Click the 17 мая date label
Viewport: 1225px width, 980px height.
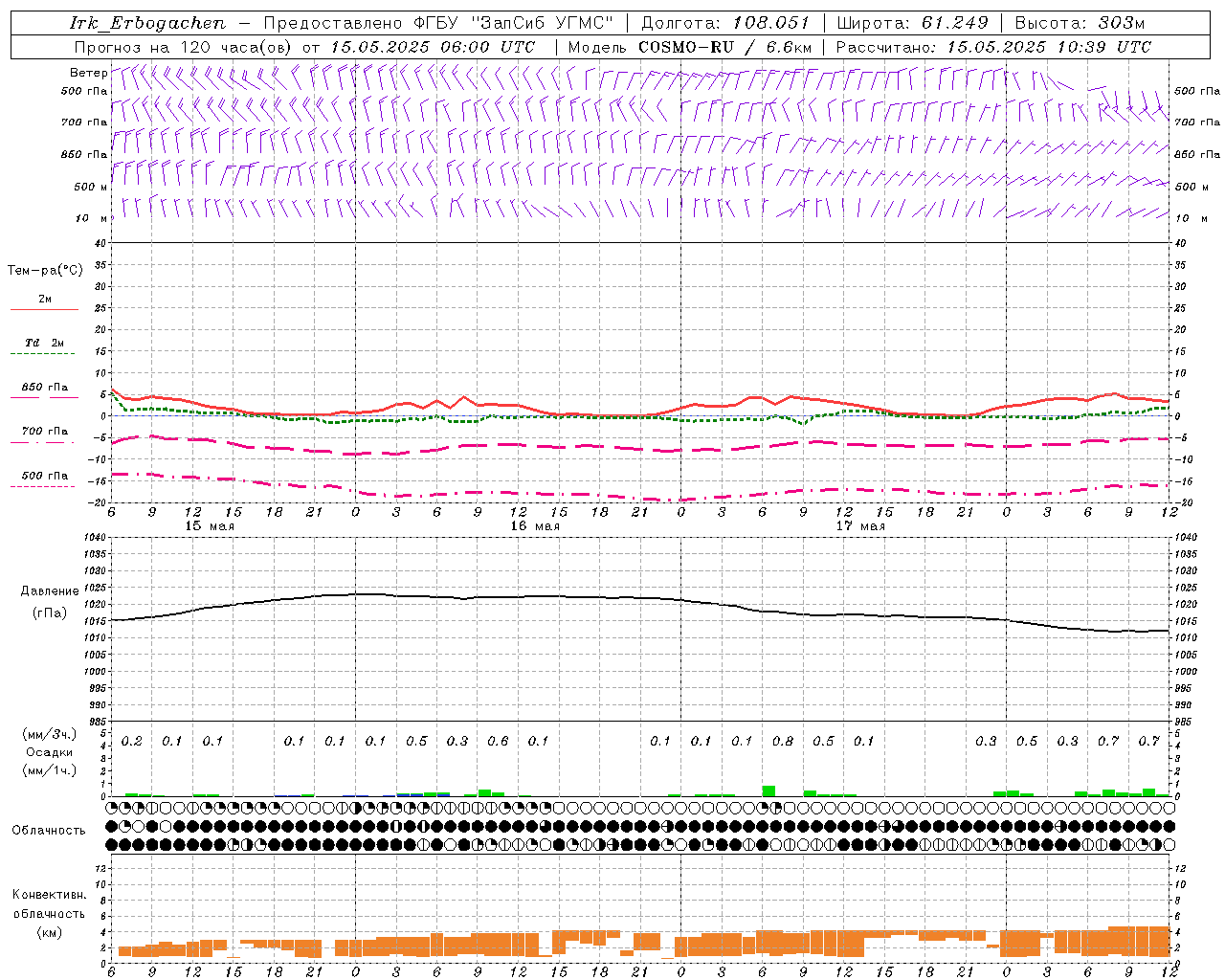[860, 526]
